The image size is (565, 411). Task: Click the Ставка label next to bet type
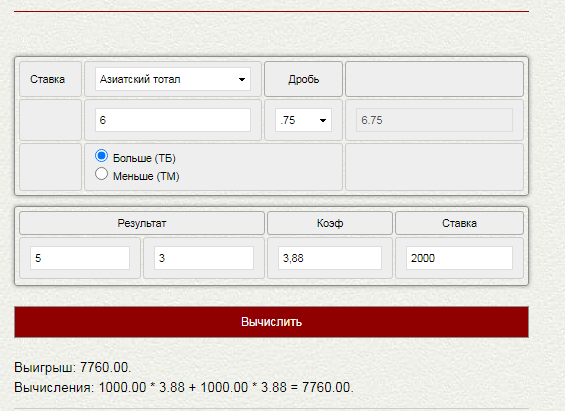[48, 79]
